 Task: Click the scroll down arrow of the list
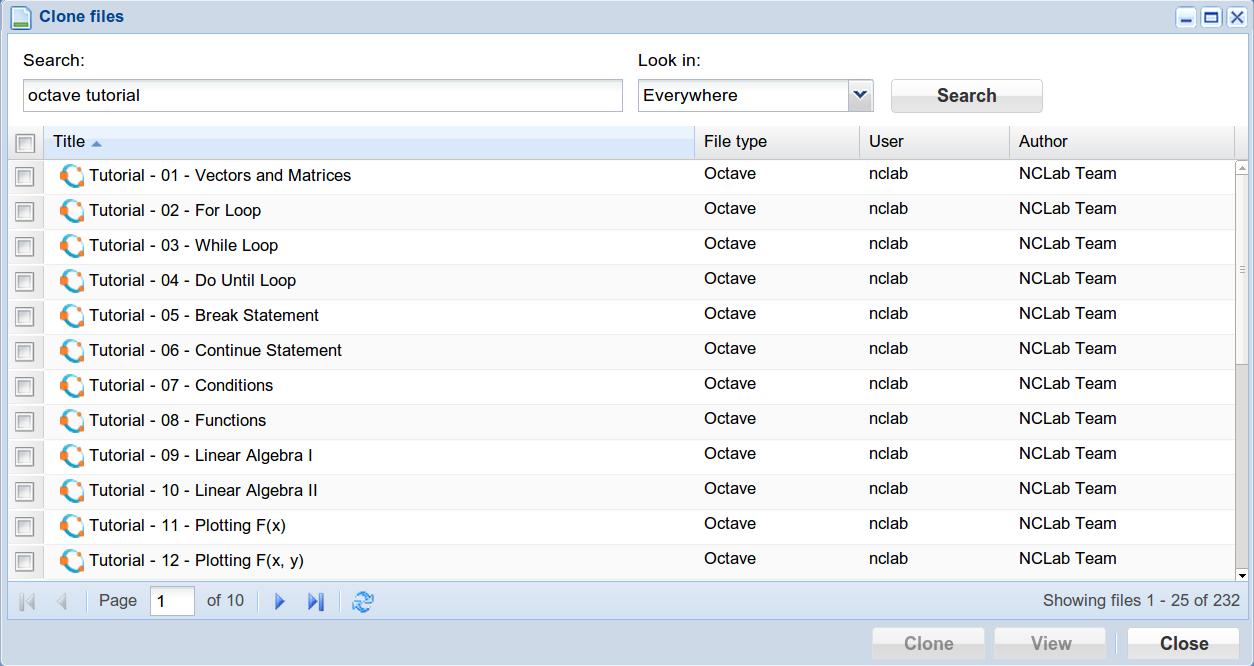pos(1242,575)
